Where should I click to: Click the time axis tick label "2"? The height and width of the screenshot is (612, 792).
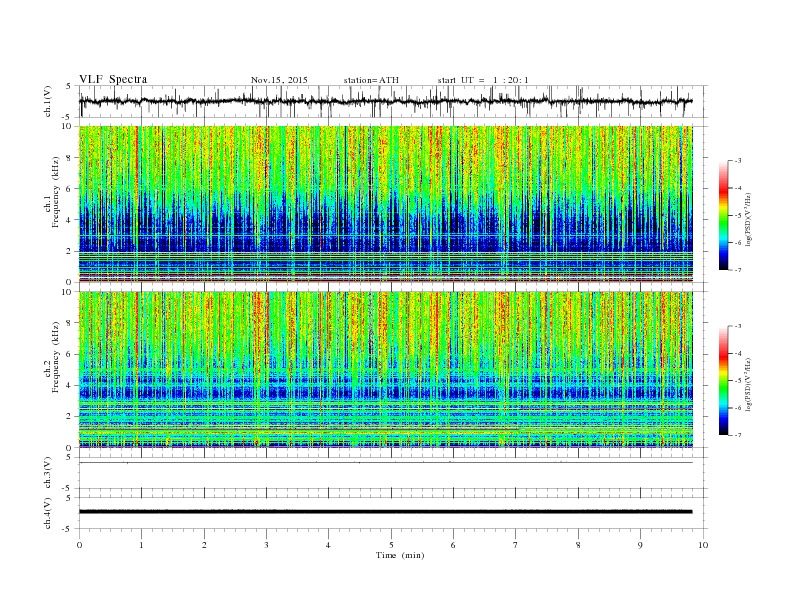click(204, 545)
